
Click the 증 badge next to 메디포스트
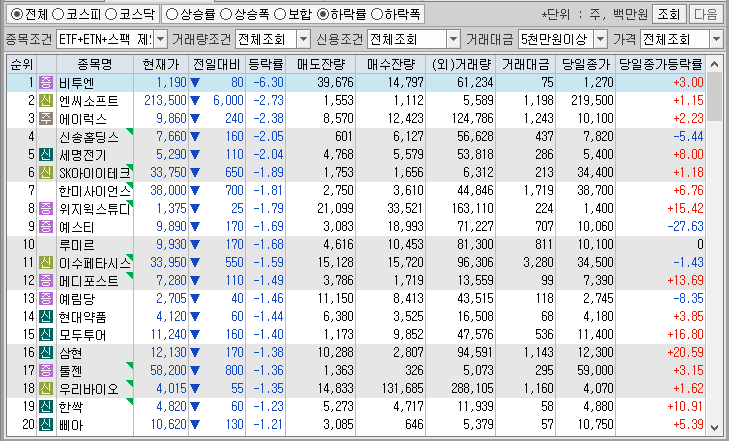[46, 280]
